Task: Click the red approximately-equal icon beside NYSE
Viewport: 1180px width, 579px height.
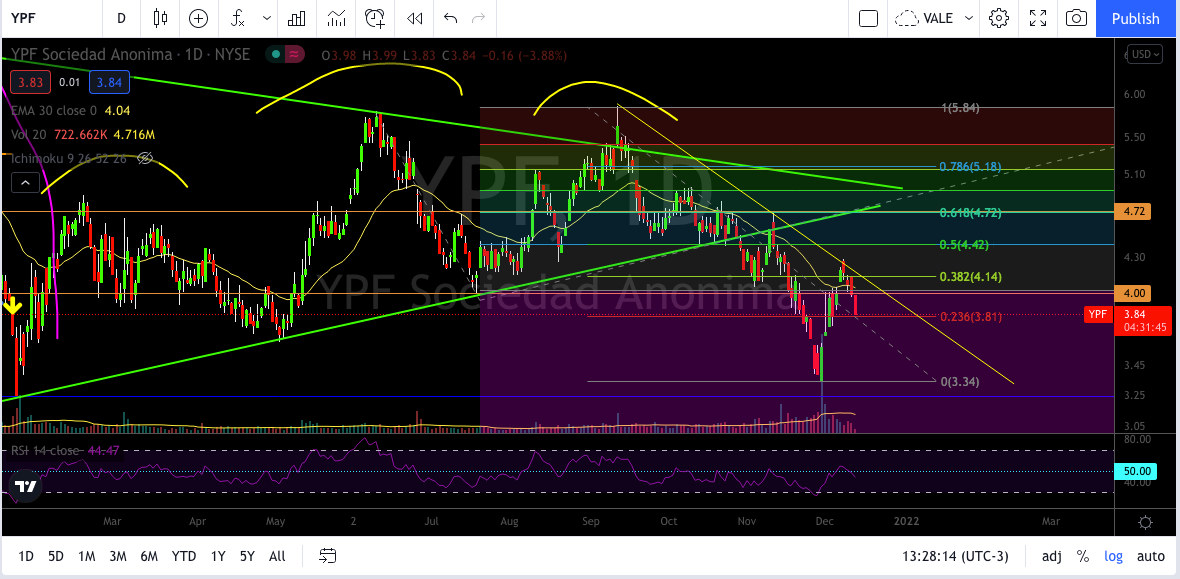Action: click(x=294, y=54)
